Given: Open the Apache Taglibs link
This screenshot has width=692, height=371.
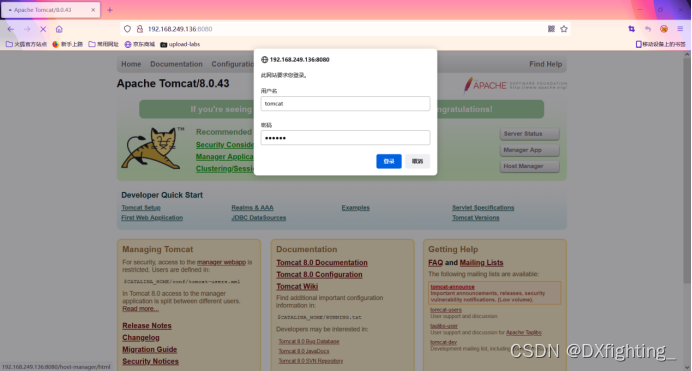Looking at the screenshot, I should coord(523,333).
